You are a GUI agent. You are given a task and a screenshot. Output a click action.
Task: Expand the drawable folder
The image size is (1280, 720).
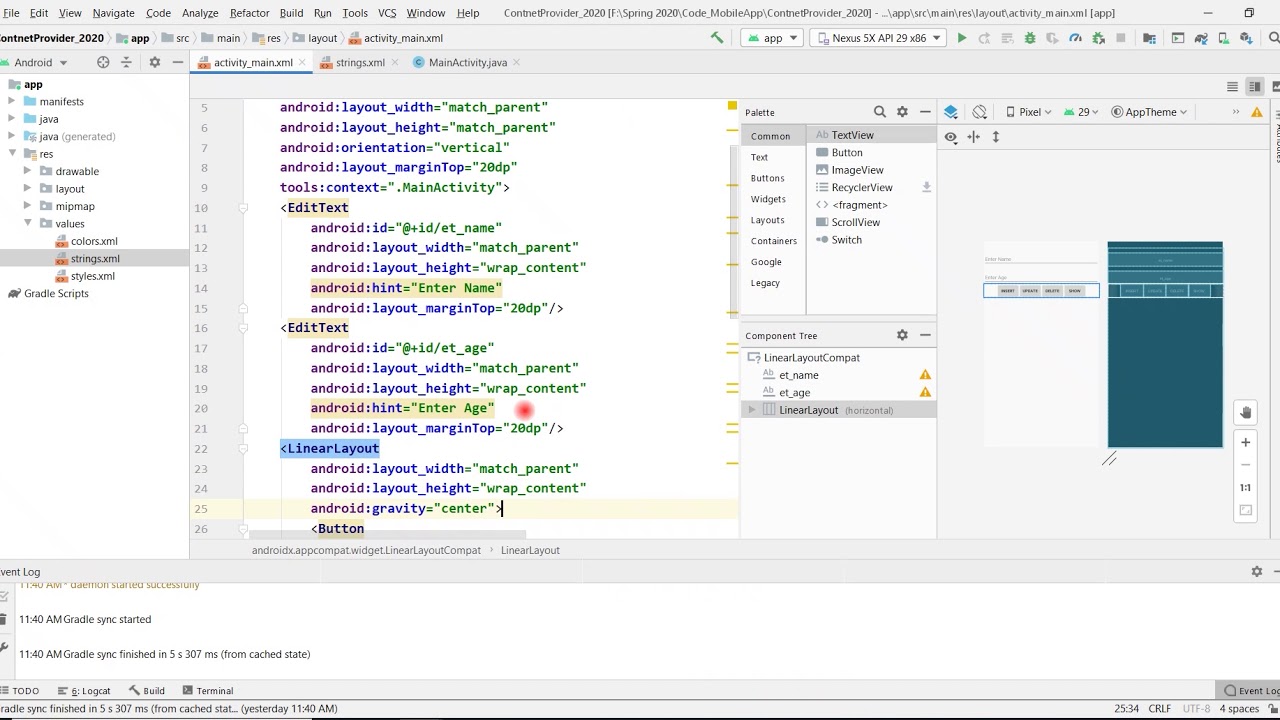click(x=28, y=171)
